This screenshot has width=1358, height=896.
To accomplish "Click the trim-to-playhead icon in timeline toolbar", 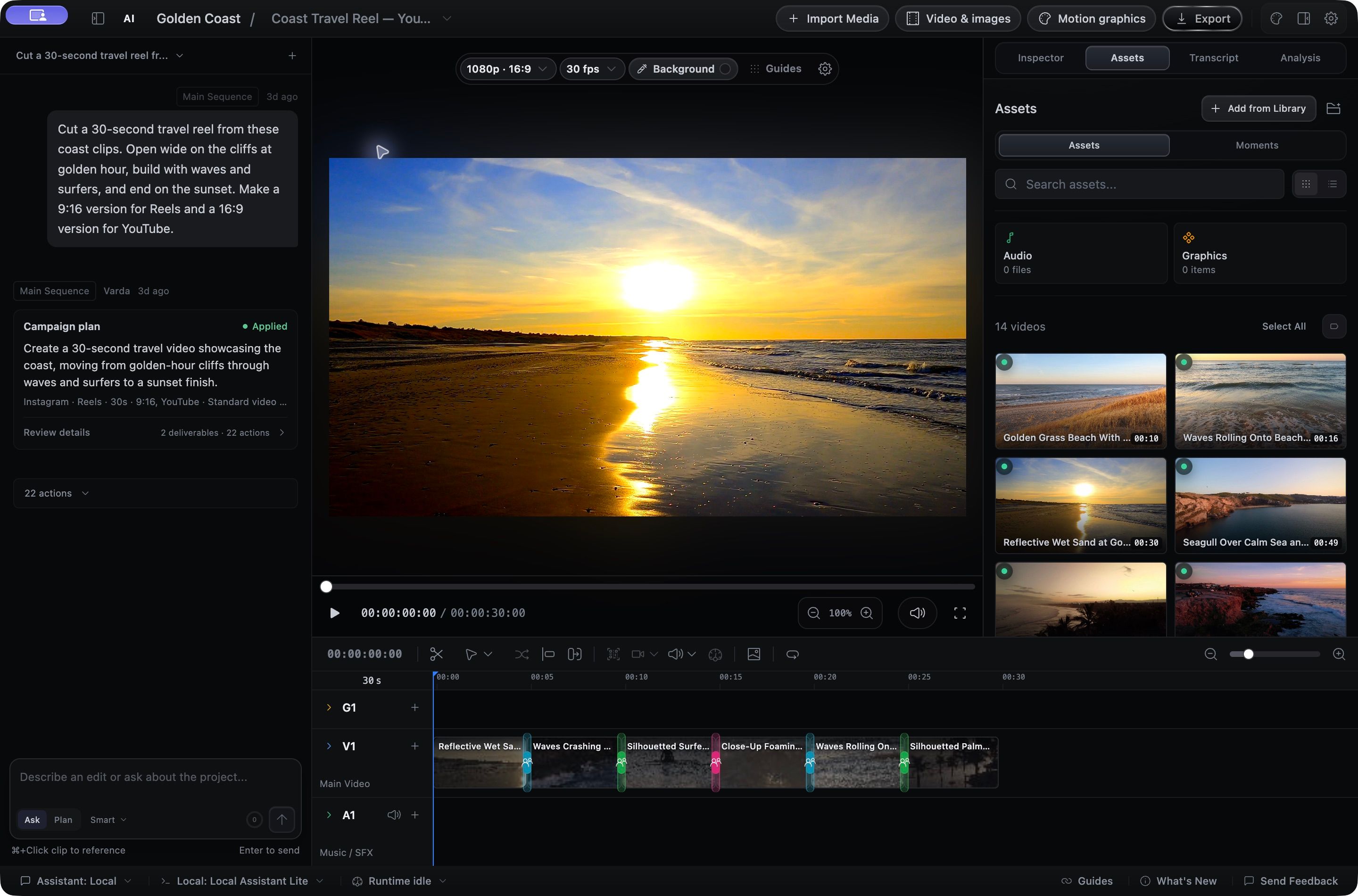I will tap(548, 654).
